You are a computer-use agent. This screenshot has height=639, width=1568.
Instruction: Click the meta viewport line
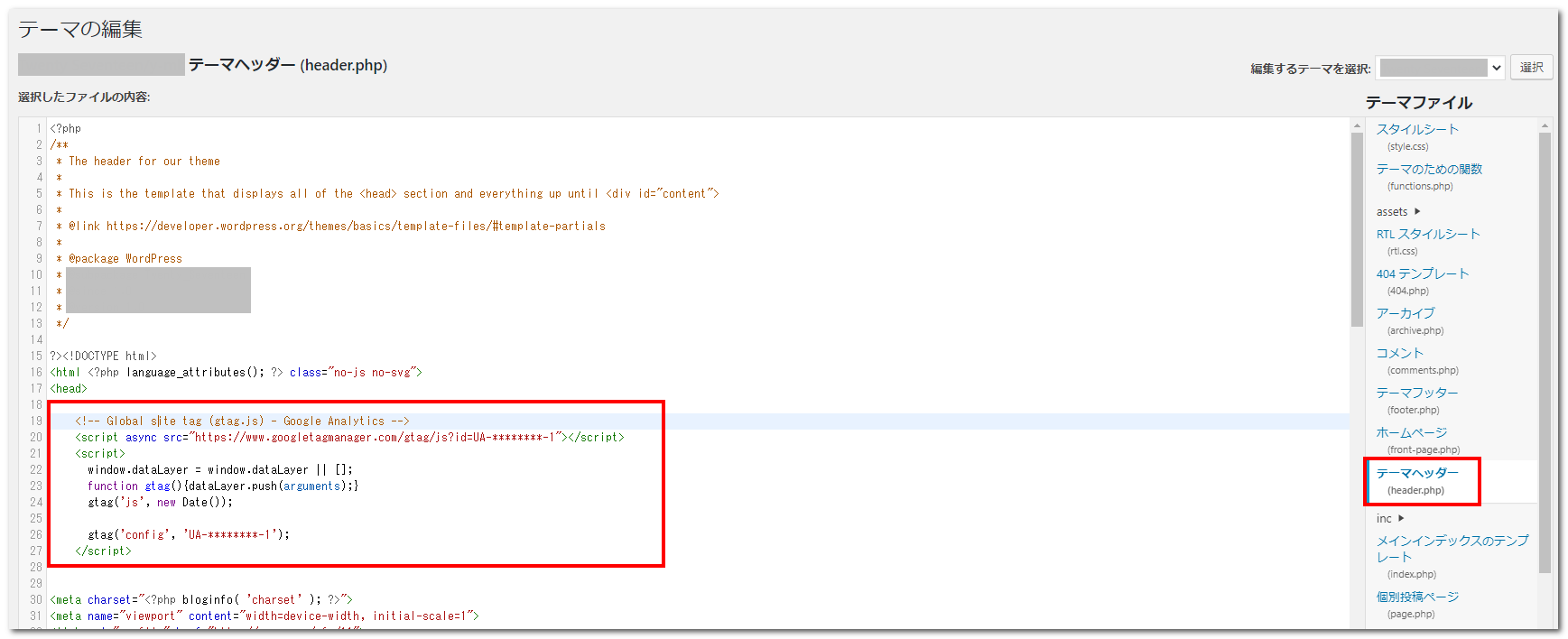point(264,616)
